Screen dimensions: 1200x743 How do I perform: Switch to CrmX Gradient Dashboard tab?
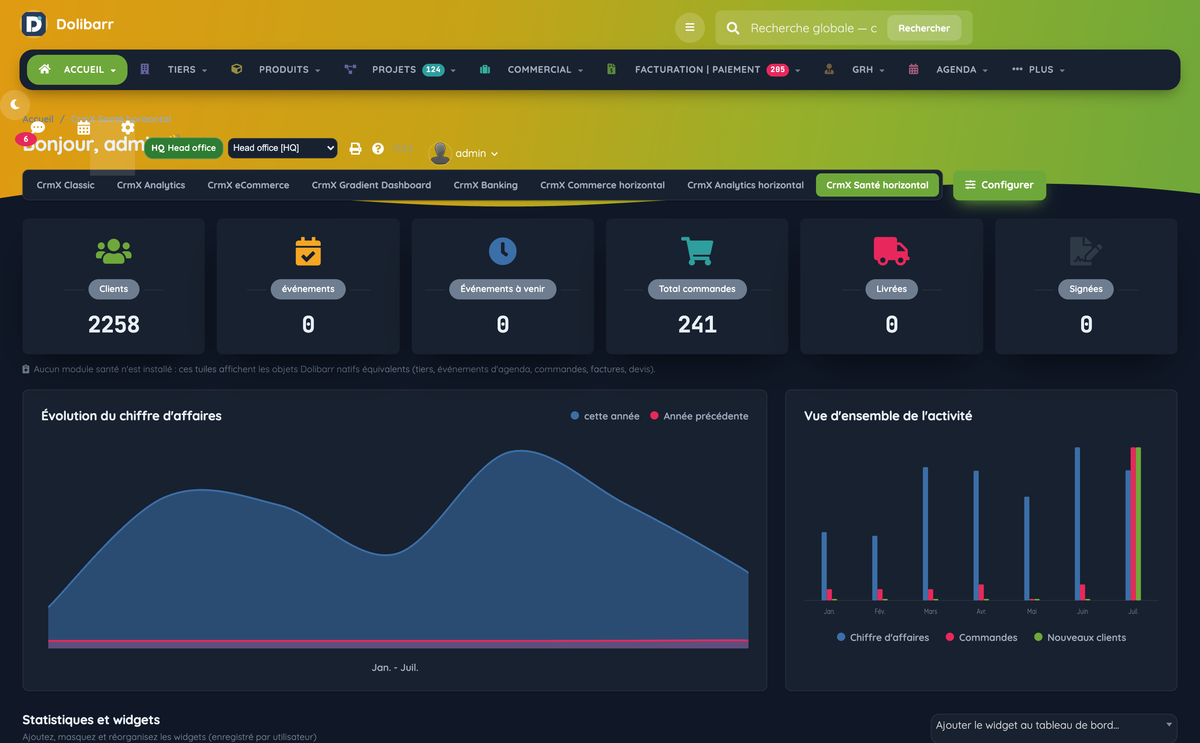(x=371, y=185)
